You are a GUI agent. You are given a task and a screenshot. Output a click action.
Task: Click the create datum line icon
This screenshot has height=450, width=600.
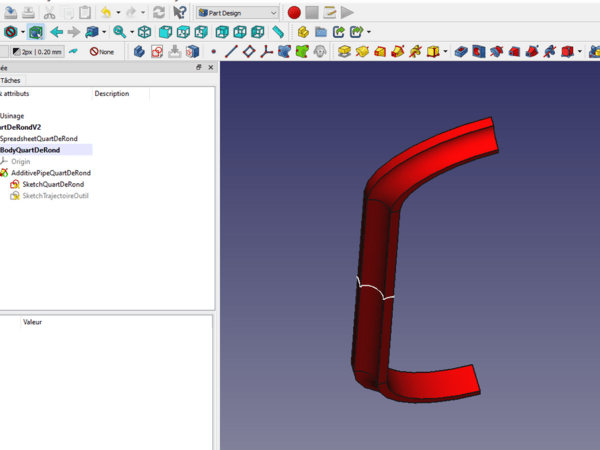click(x=231, y=51)
